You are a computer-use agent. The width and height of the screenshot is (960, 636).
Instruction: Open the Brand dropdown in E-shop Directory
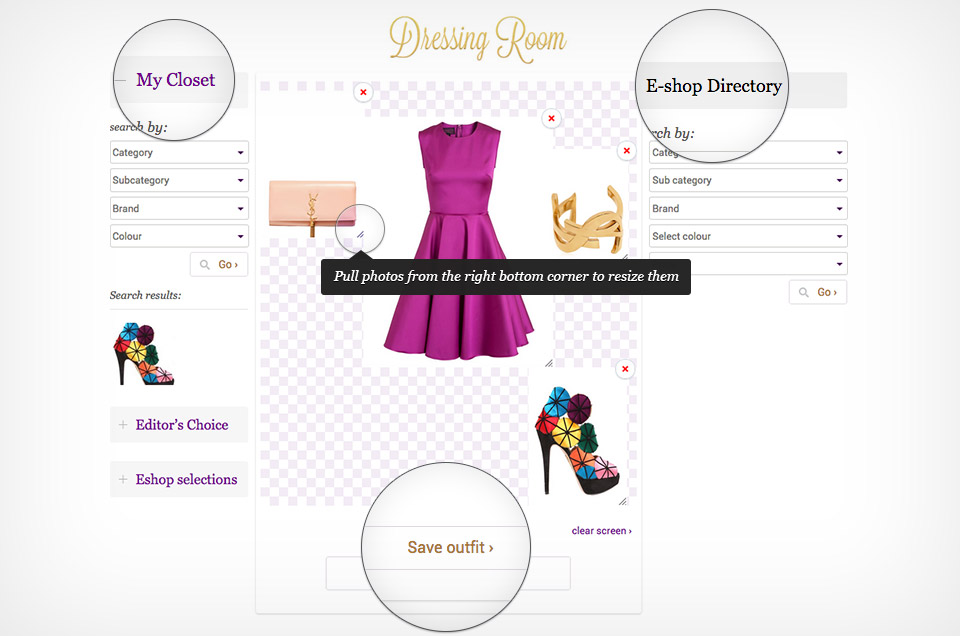(x=746, y=208)
